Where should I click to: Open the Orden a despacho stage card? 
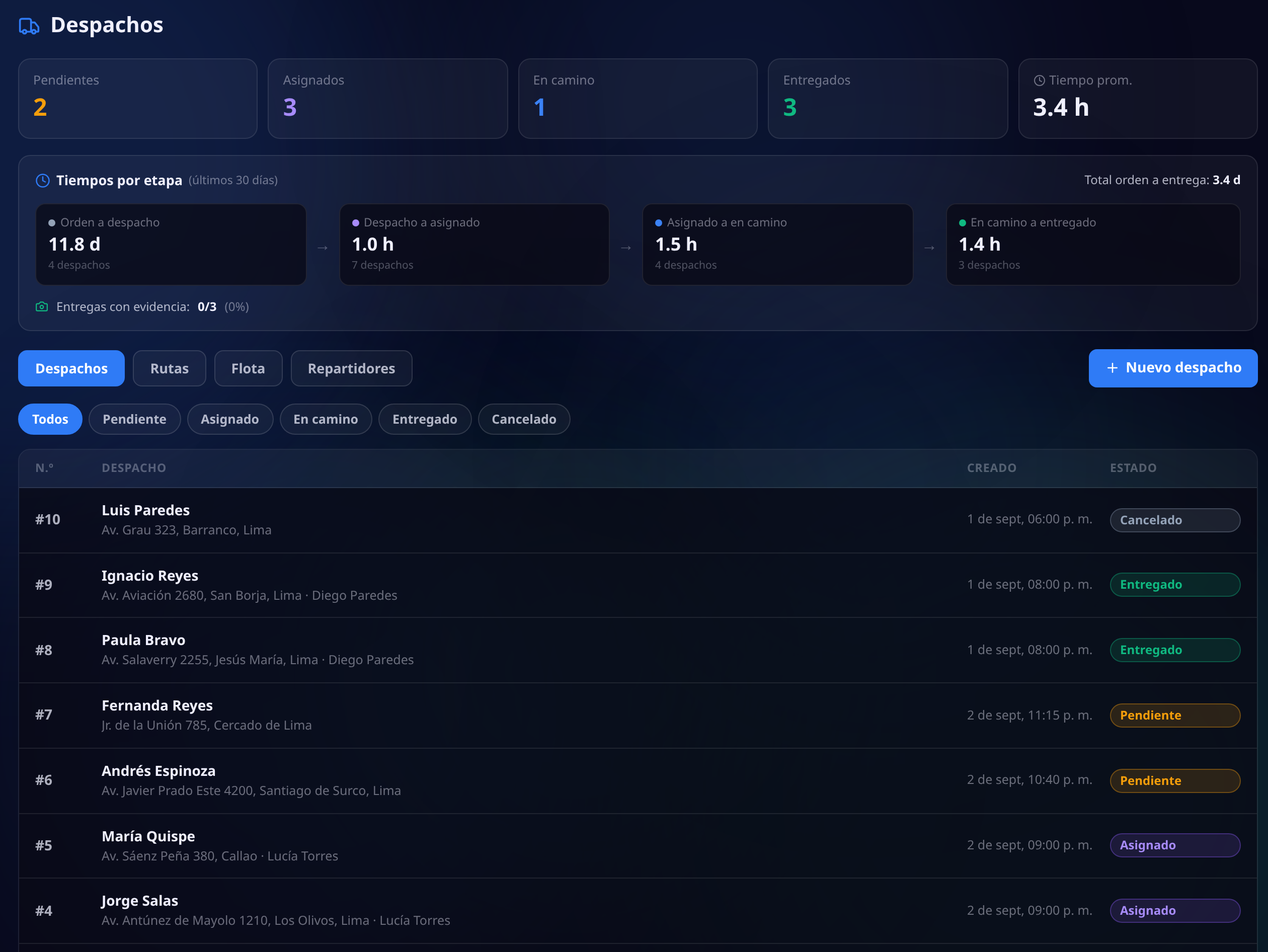[x=171, y=245]
